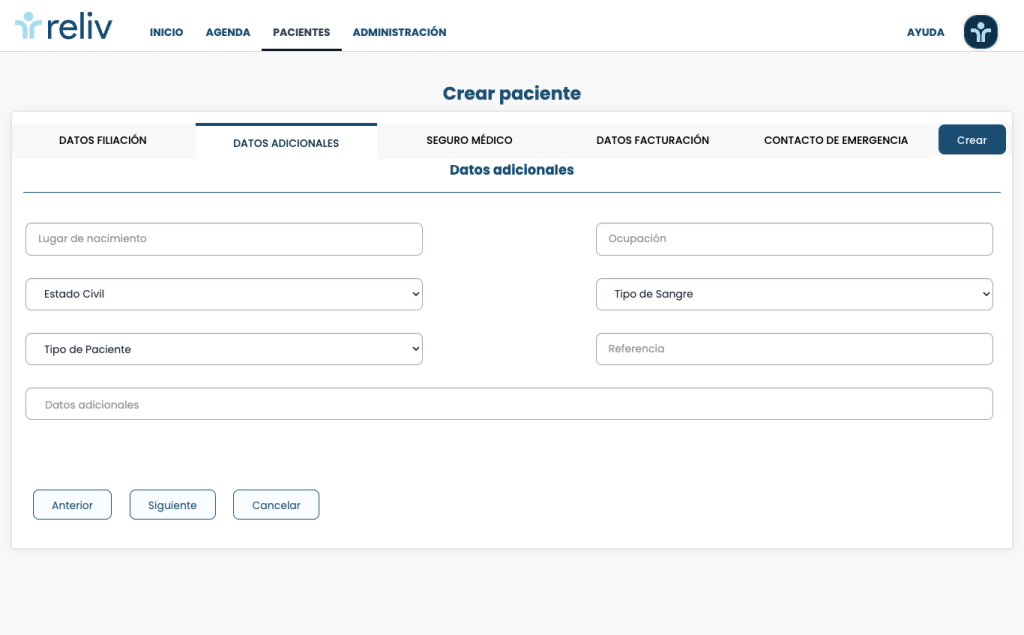Click the Siguiente button
1024x635 pixels.
click(172, 505)
